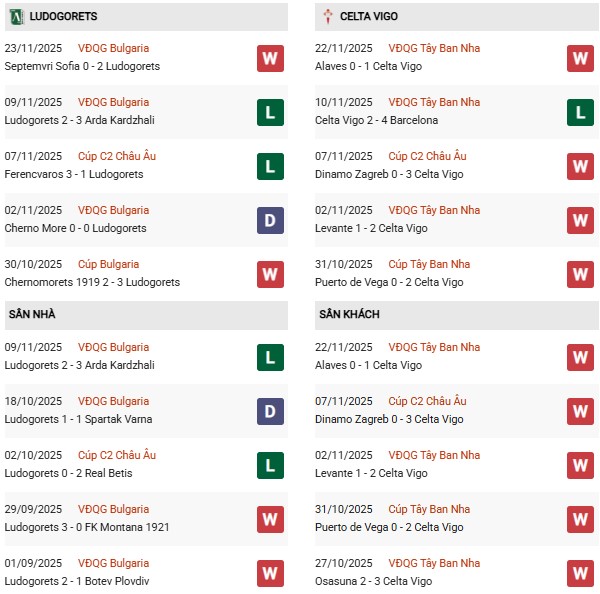Open Cúp C2 Châu Âu link dated 02/10/2025
This screenshot has height=594, width=600.
[117, 456]
